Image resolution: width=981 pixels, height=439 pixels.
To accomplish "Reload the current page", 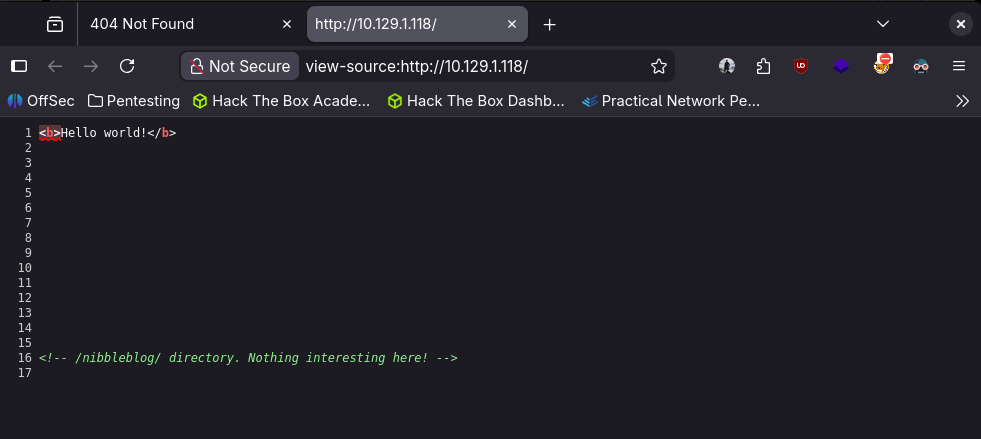I will pos(127,66).
